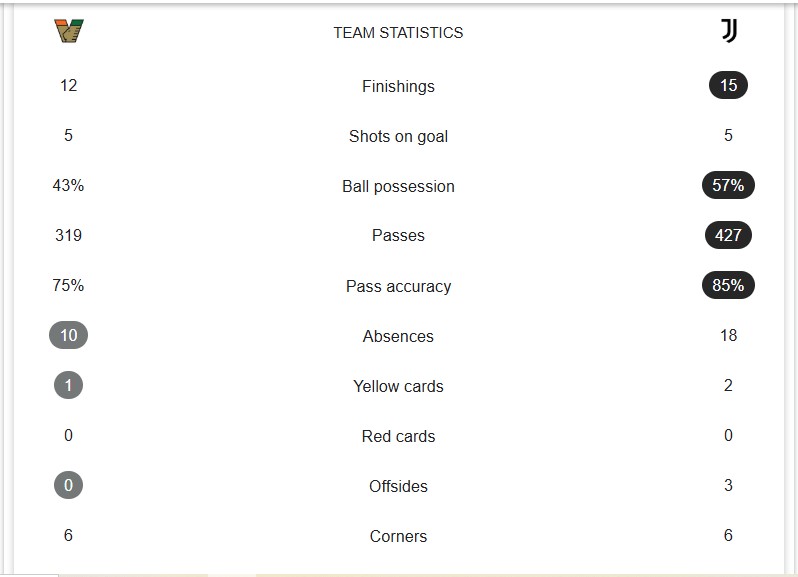Click the TEAM STATISTICS heading
The width and height of the screenshot is (798, 577).
tap(398, 33)
